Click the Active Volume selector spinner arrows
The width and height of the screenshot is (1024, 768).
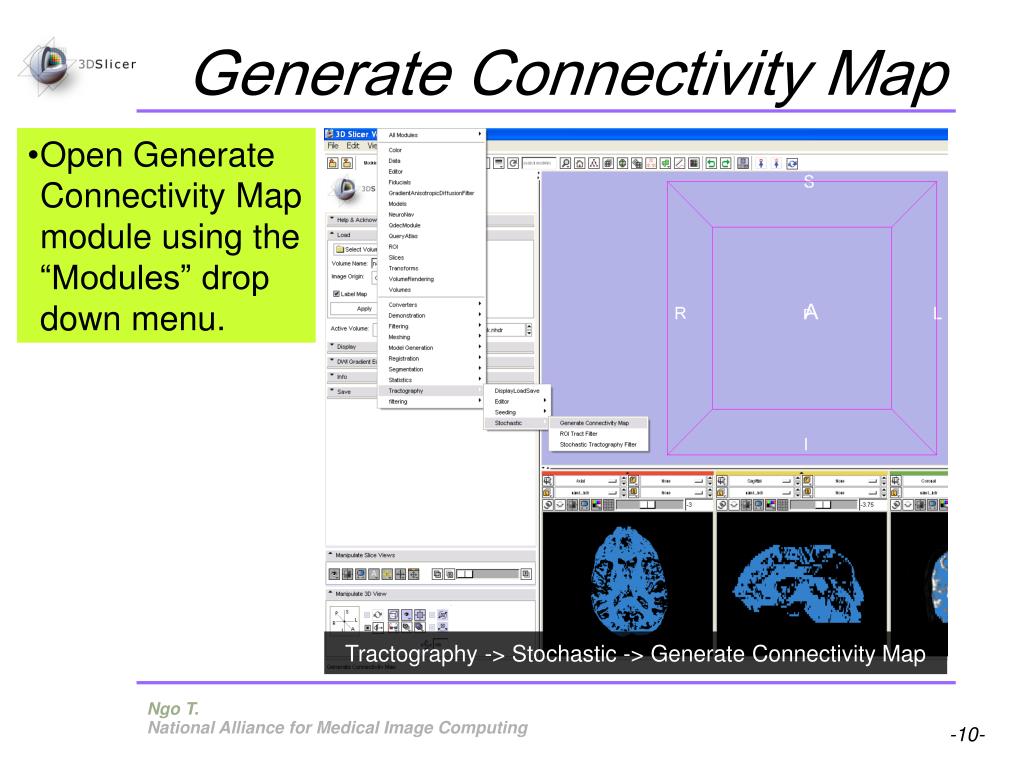tap(528, 330)
